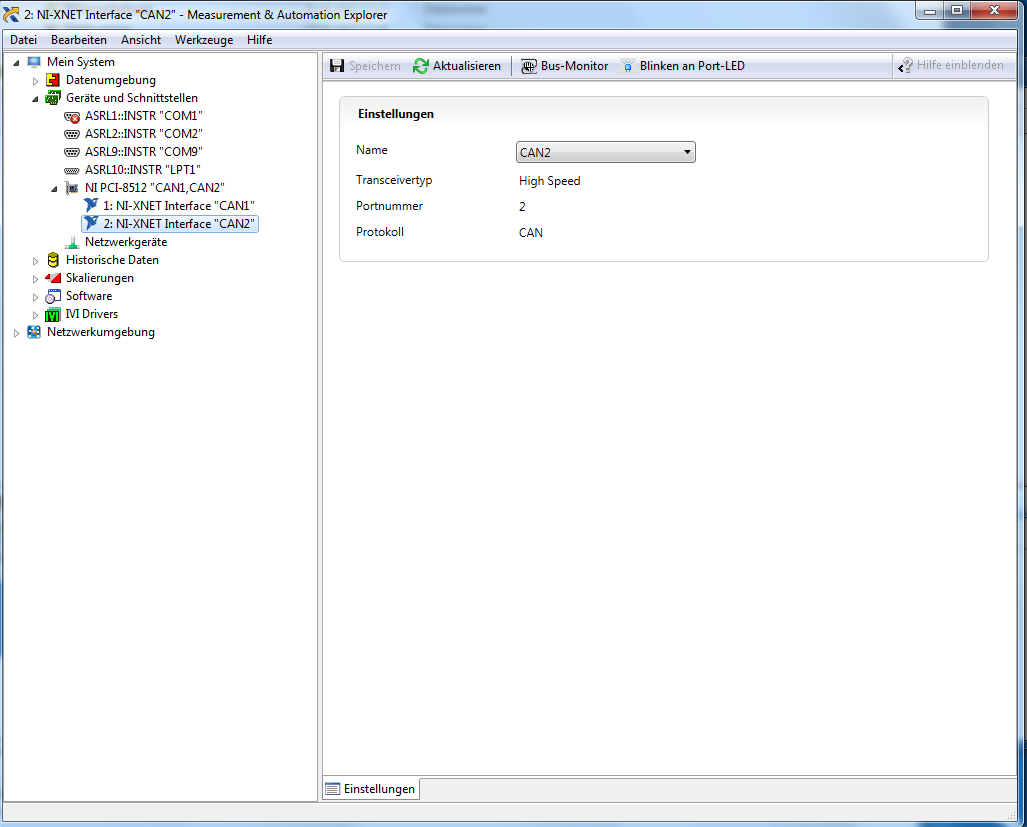Click the Netzwerkumgebung icon
1027x827 pixels.
(x=34, y=332)
